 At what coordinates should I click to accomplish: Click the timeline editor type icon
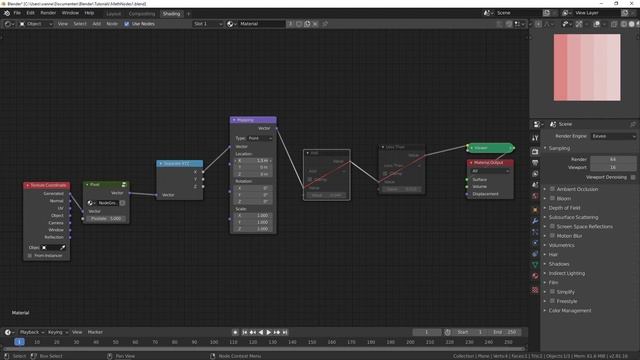pyautogui.click(x=9, y=332)
